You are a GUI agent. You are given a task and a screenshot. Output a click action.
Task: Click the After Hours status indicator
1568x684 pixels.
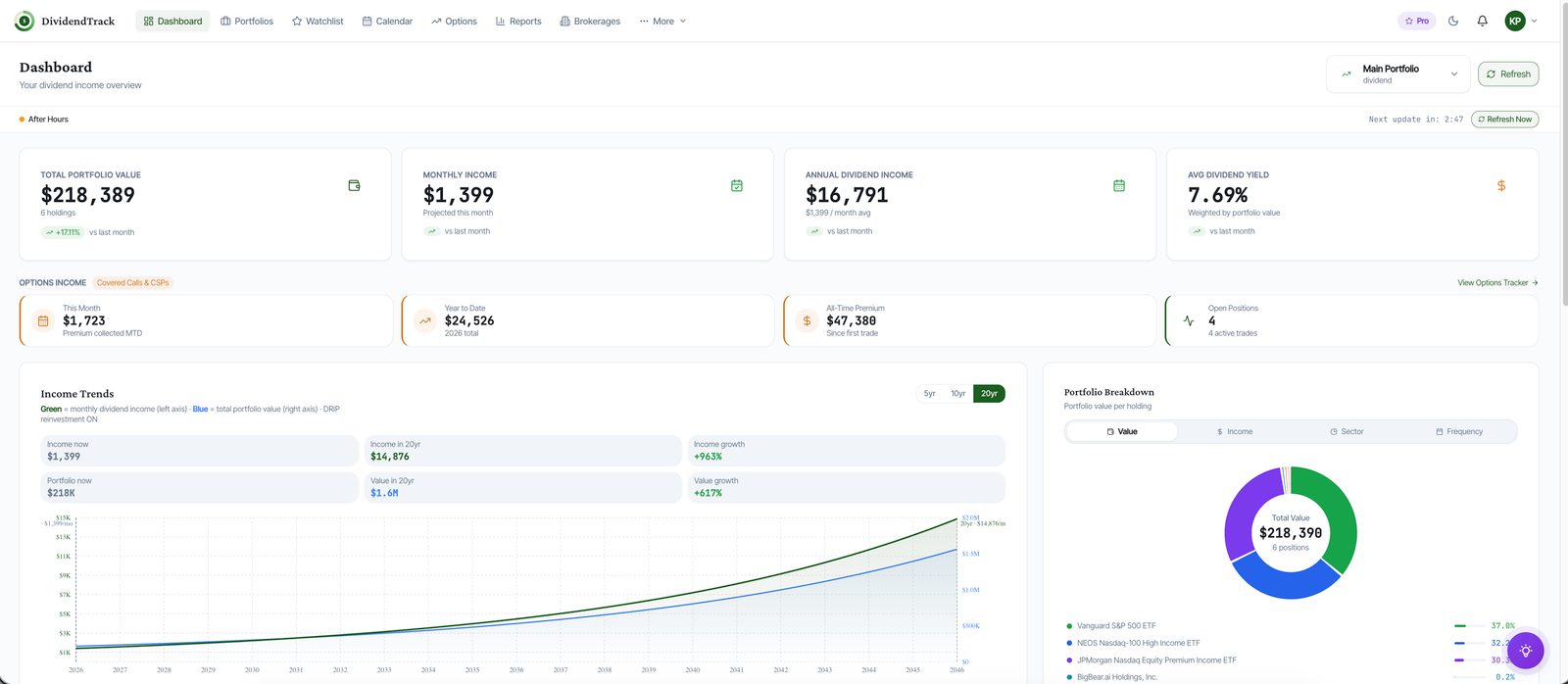pos(44,120)
